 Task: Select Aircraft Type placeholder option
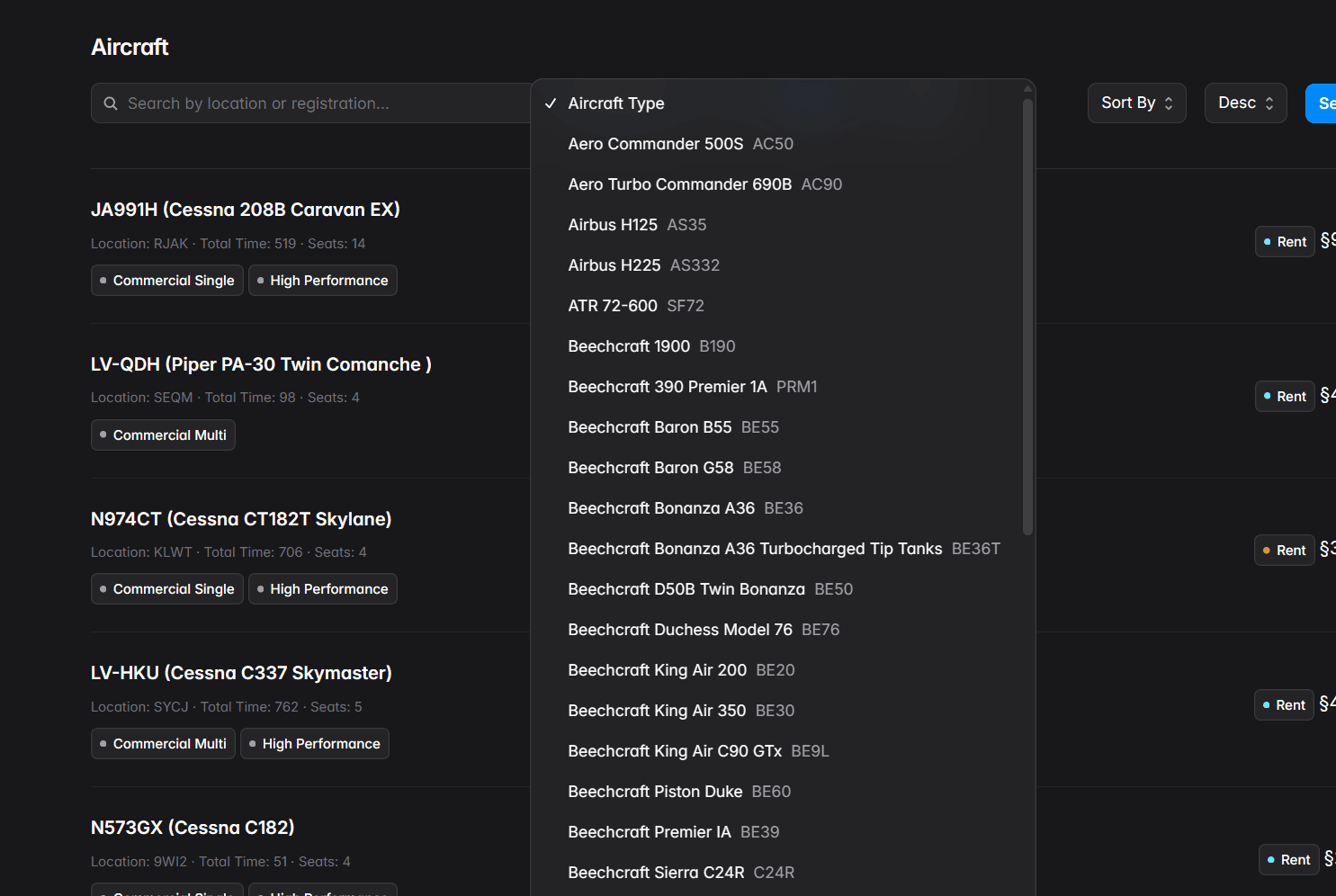tap(616, 103)
